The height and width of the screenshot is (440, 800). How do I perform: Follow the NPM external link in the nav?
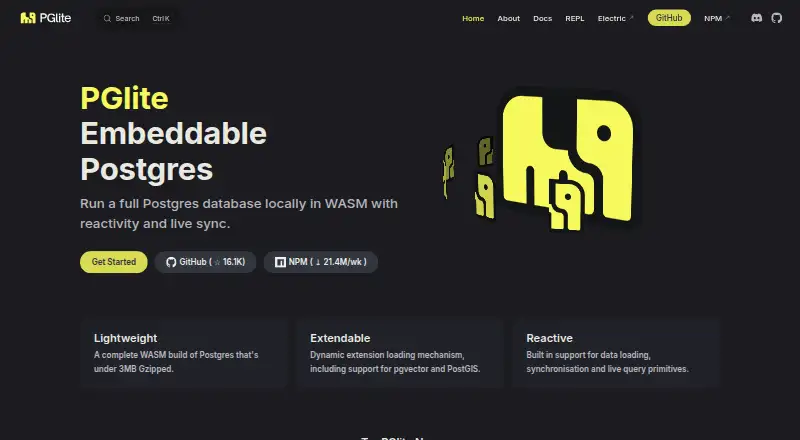717,18
